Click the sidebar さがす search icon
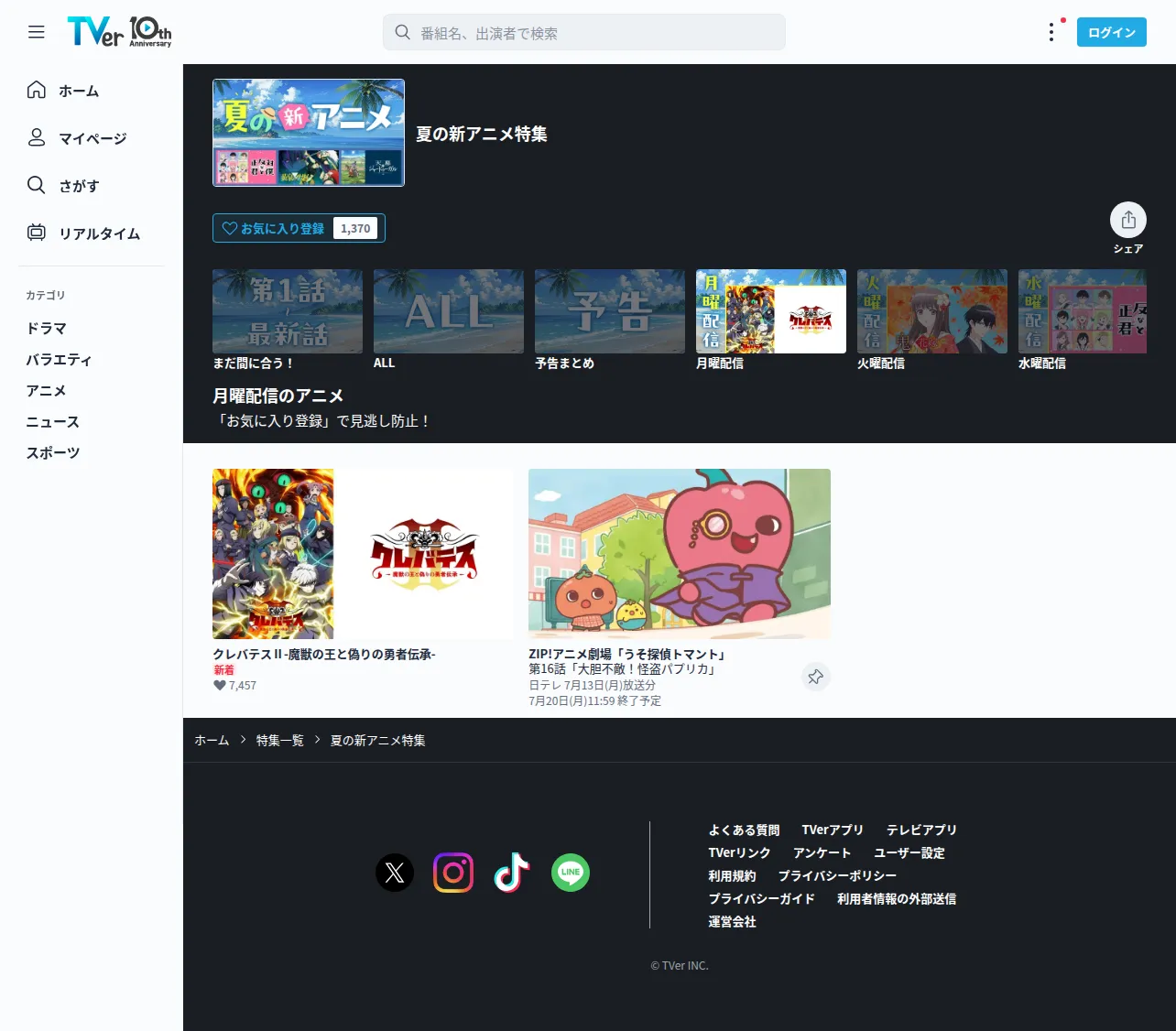The width and height of the screenshot is (1176, 1031). (x=37, y=185)
